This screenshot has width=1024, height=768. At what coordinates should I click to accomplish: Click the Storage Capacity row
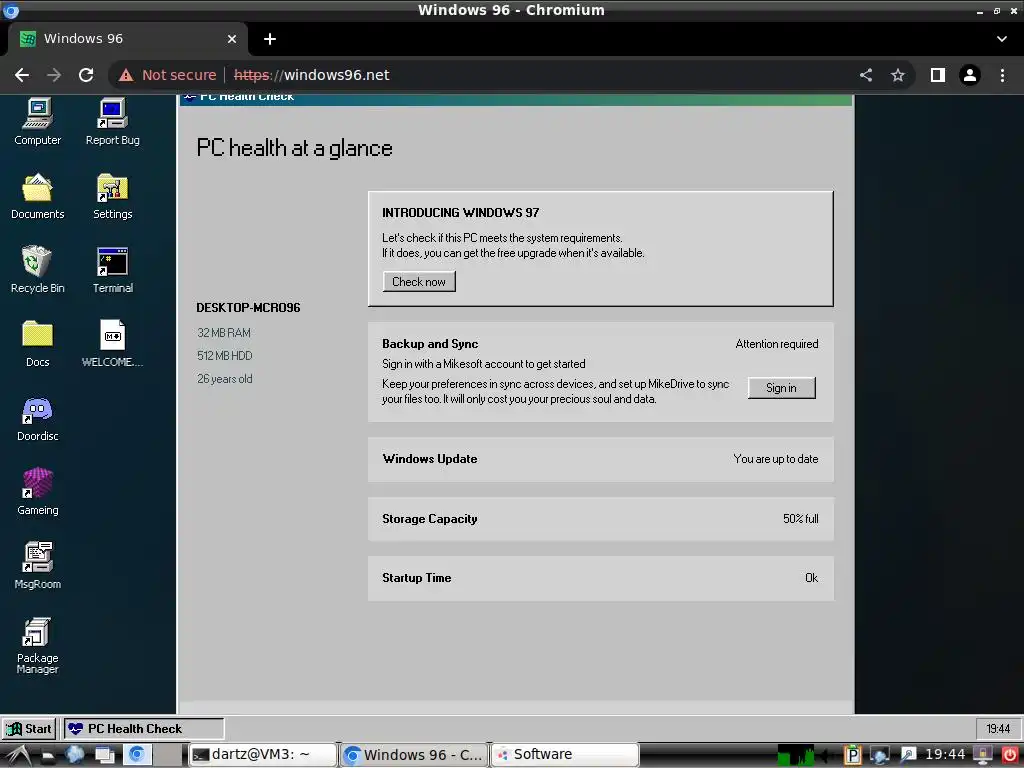click(600, 519)
